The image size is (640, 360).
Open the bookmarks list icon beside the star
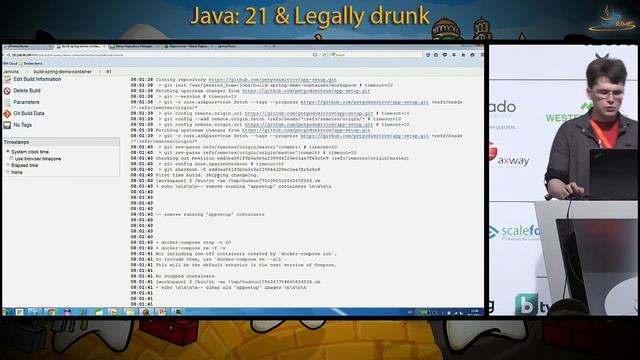pyautogui.click(x=436, y=55)
